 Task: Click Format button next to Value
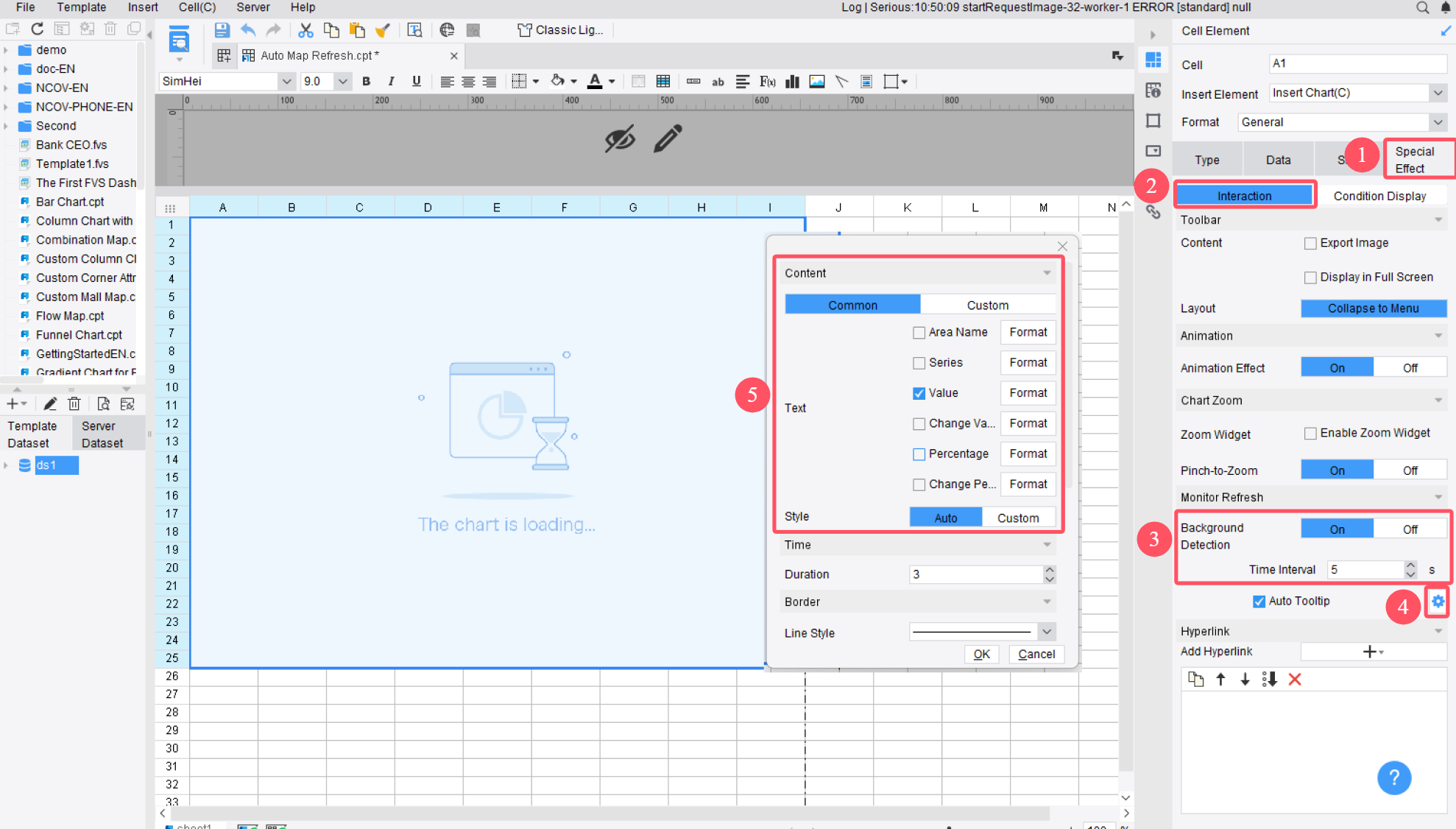[x=1028, y=393]
